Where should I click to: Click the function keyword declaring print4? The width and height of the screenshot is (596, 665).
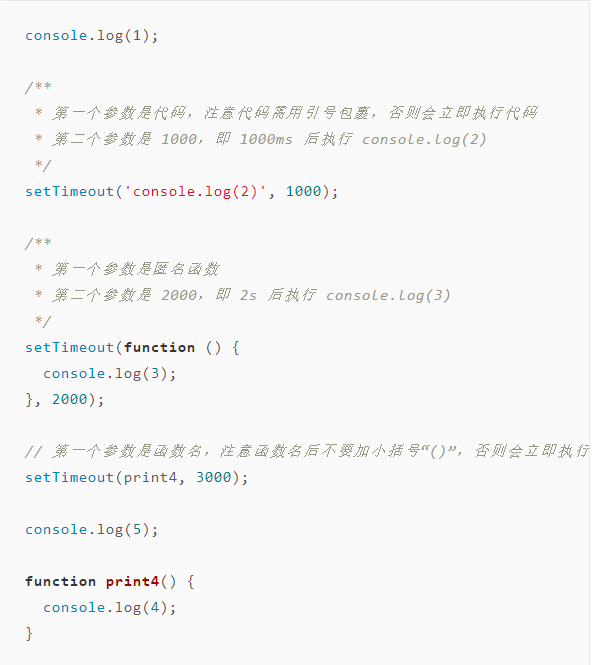click(x=61, y=581)
